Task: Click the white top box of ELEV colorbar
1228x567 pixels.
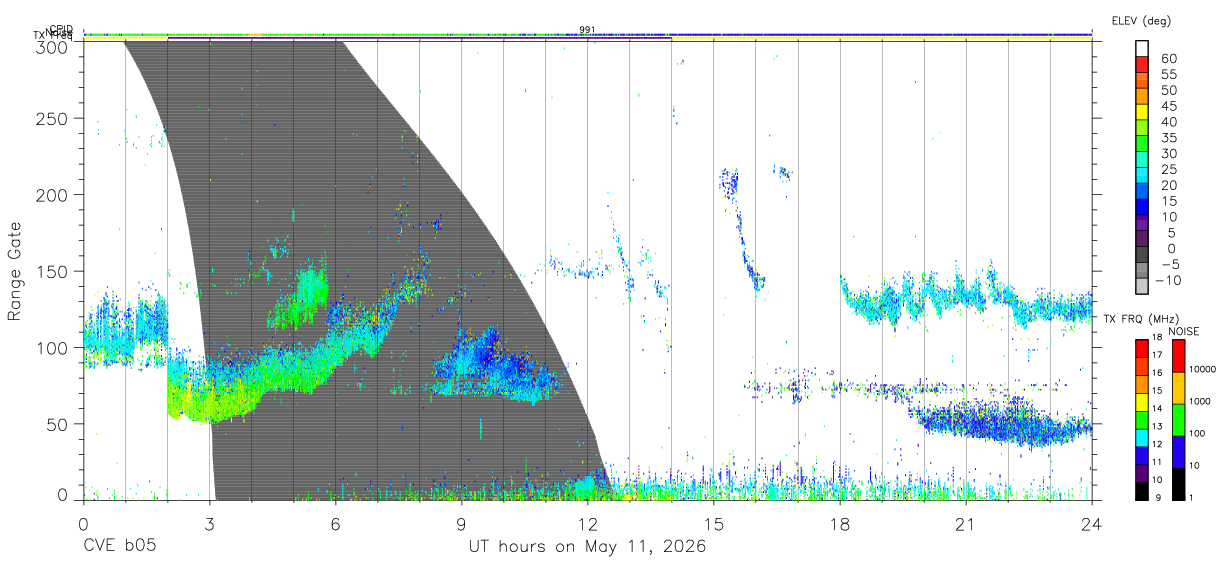Action: click(1142, 49)
